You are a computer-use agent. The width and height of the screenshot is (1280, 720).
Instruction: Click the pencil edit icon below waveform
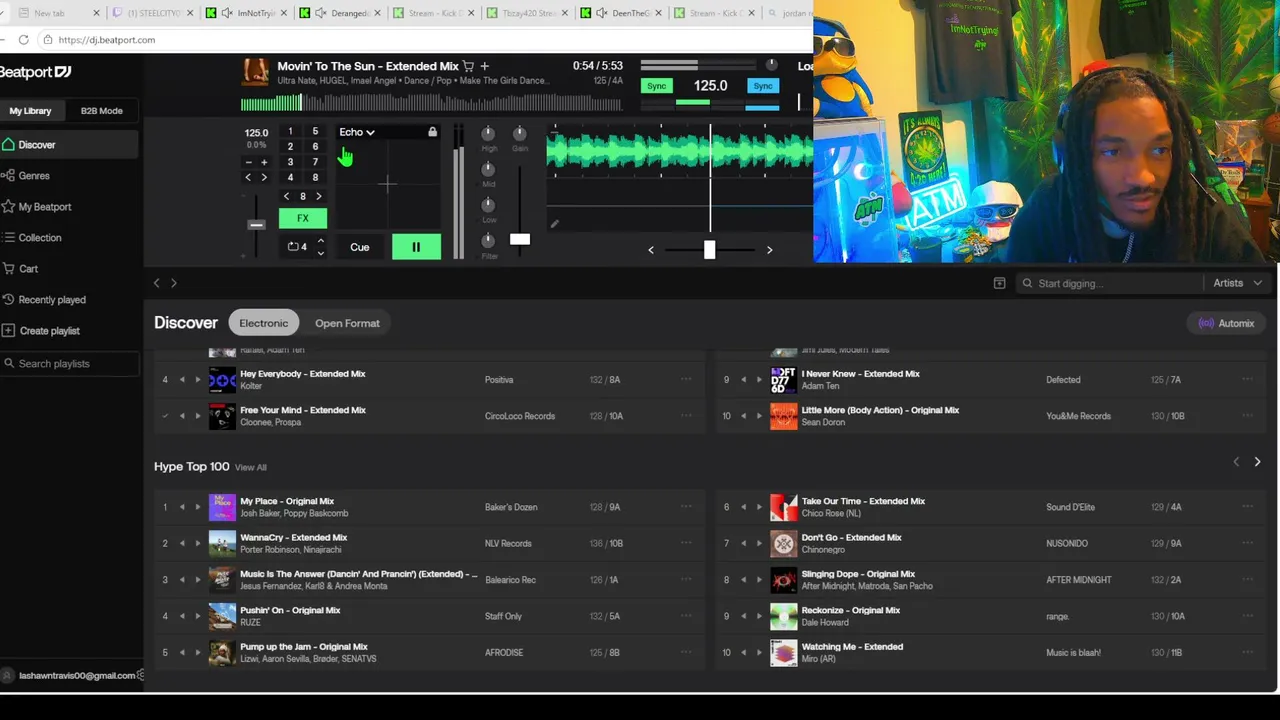[x=555, y=224]
